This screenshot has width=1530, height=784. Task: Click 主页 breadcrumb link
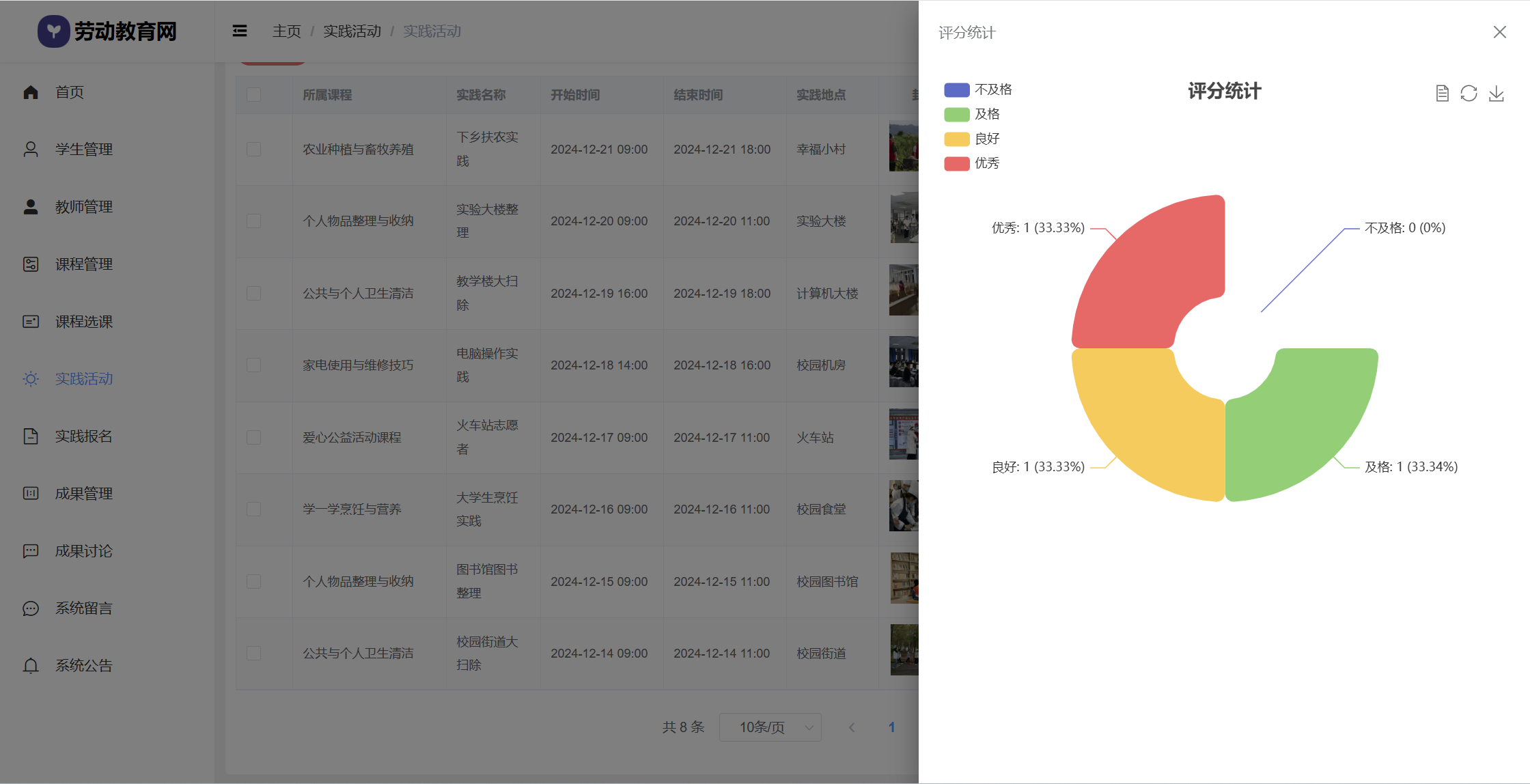tap(286, 31)
